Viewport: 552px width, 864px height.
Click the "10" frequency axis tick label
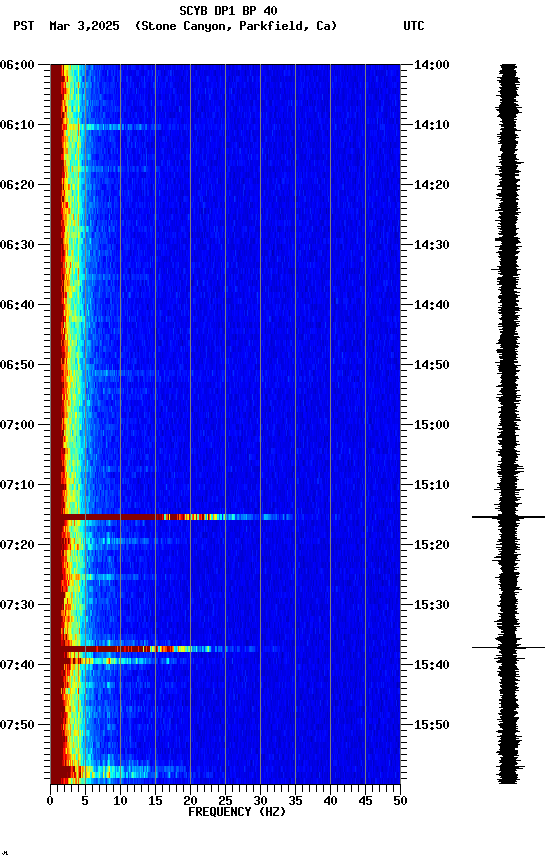coord(120,801)
